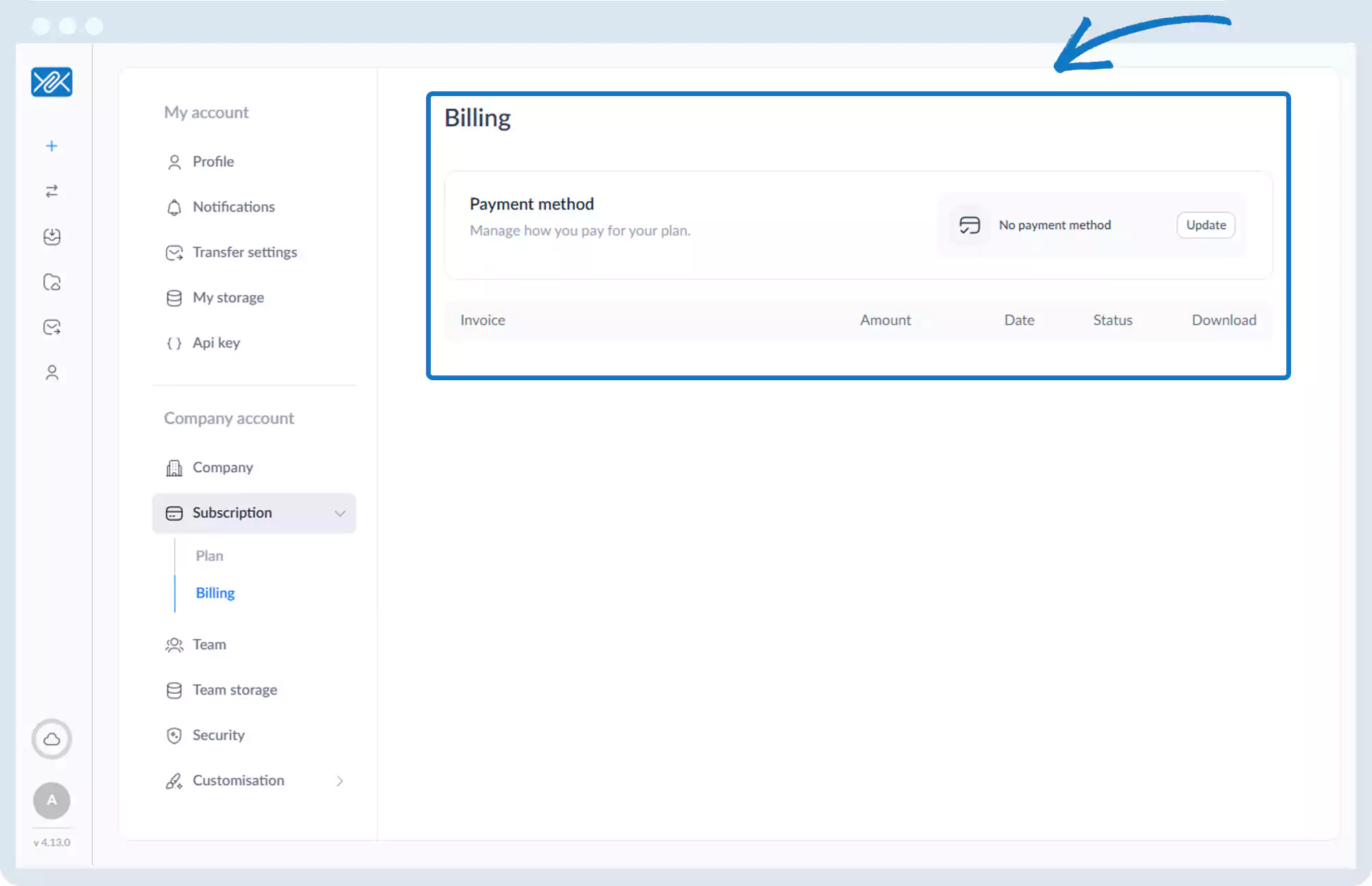This screenshot has width=1372, height=886.
Task: Go to the Security settings
Action: pos(218,735)
